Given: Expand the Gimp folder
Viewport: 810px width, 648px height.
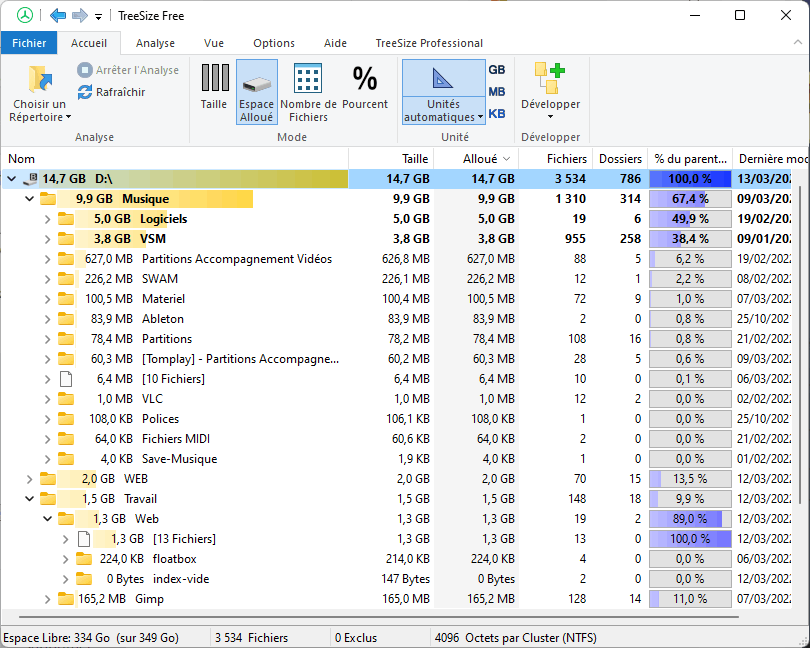Looking at the screenshot, I should (x=48, y=599).
